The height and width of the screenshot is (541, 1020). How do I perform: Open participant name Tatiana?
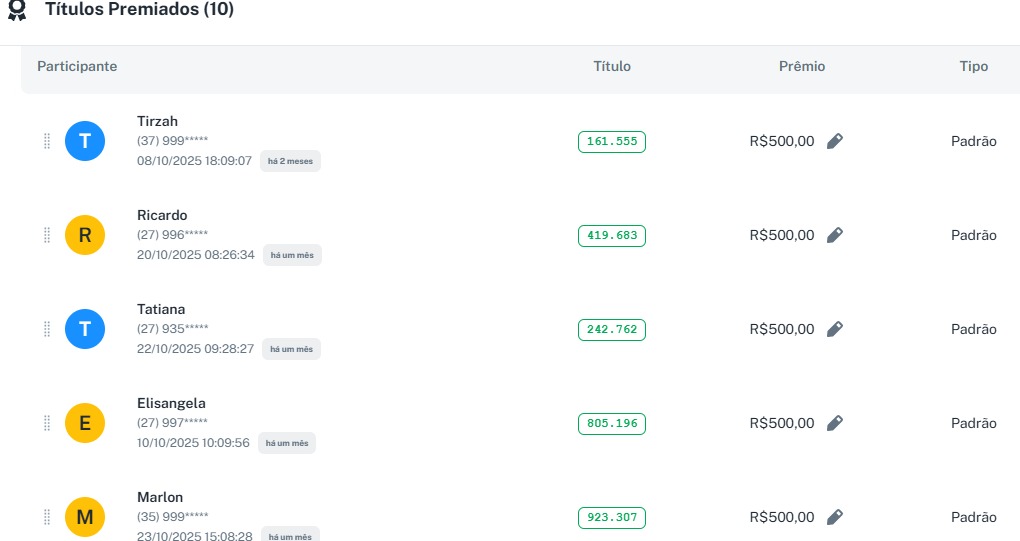tap(161, 309)
